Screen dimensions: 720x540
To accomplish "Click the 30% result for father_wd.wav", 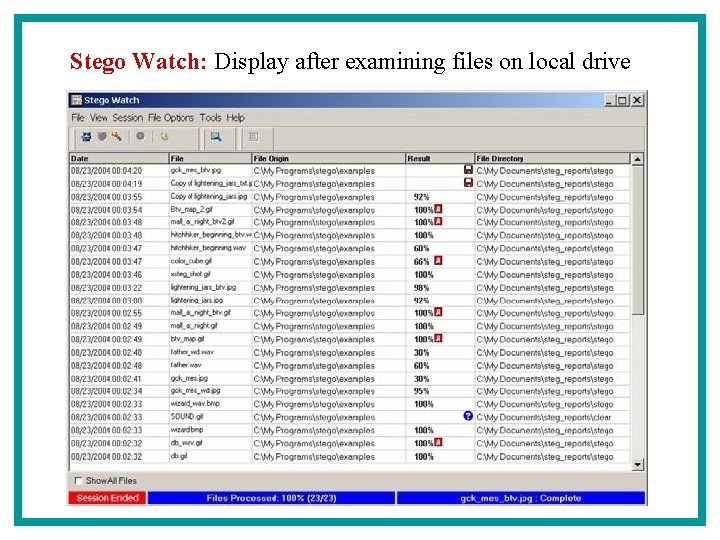I will coord(422,353).
